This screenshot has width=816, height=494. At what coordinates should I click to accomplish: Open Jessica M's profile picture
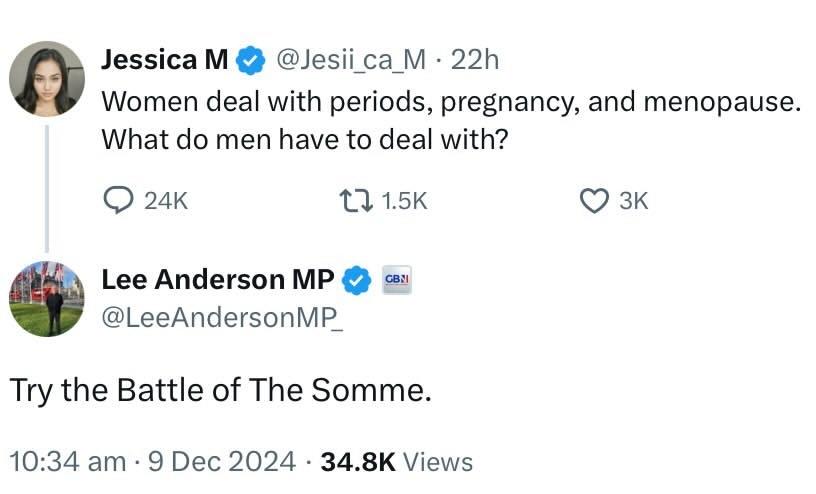coord(46,78)
